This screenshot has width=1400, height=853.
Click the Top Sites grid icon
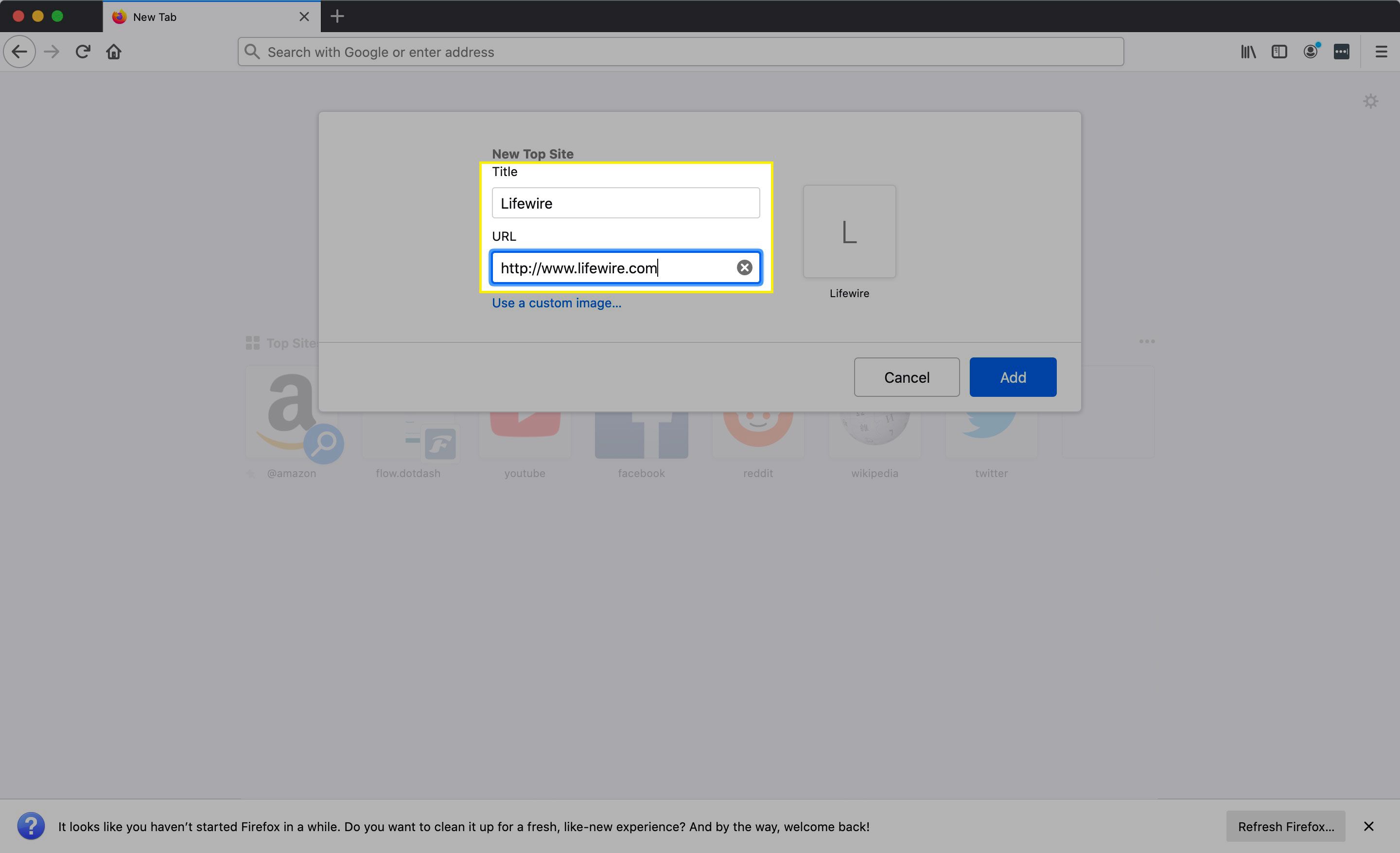(252, 343)
